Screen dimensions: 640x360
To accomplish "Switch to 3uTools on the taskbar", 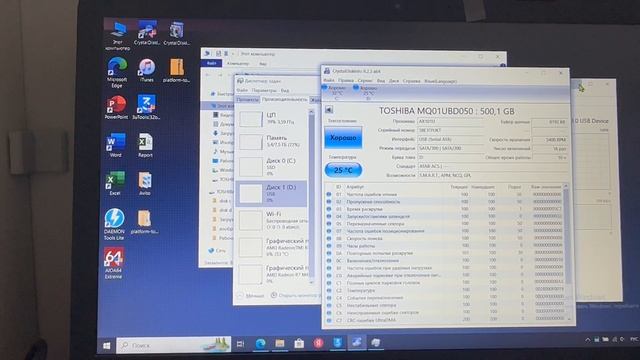I will click(338, 343).
